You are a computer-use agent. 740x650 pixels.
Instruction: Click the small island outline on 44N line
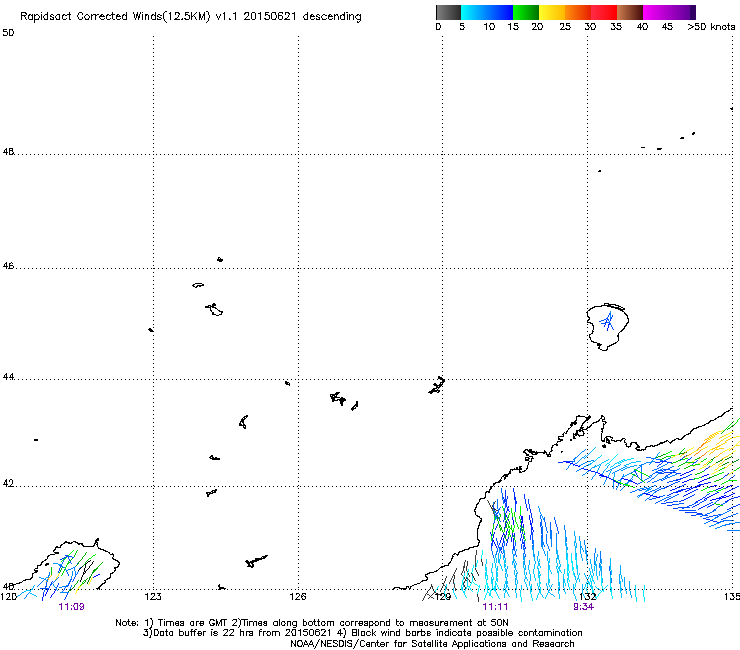coord(437,385)
